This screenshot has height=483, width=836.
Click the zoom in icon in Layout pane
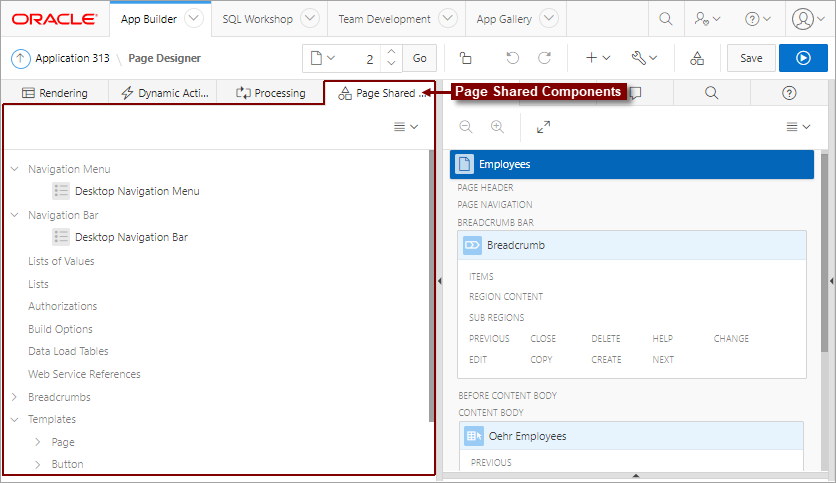coord(497,127)
